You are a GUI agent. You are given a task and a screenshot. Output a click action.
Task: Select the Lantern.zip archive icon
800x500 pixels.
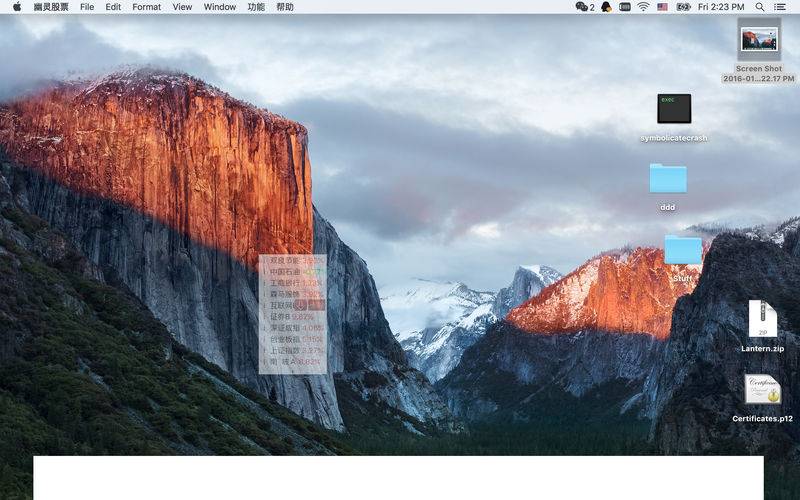pos(762,320)
